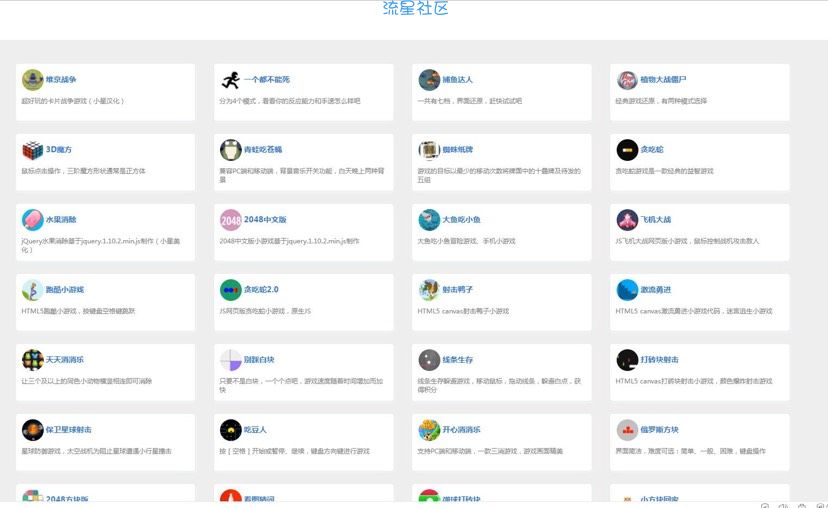
Task: Click description starting HTML5跑酷小游戏
Action: point(78,311)
